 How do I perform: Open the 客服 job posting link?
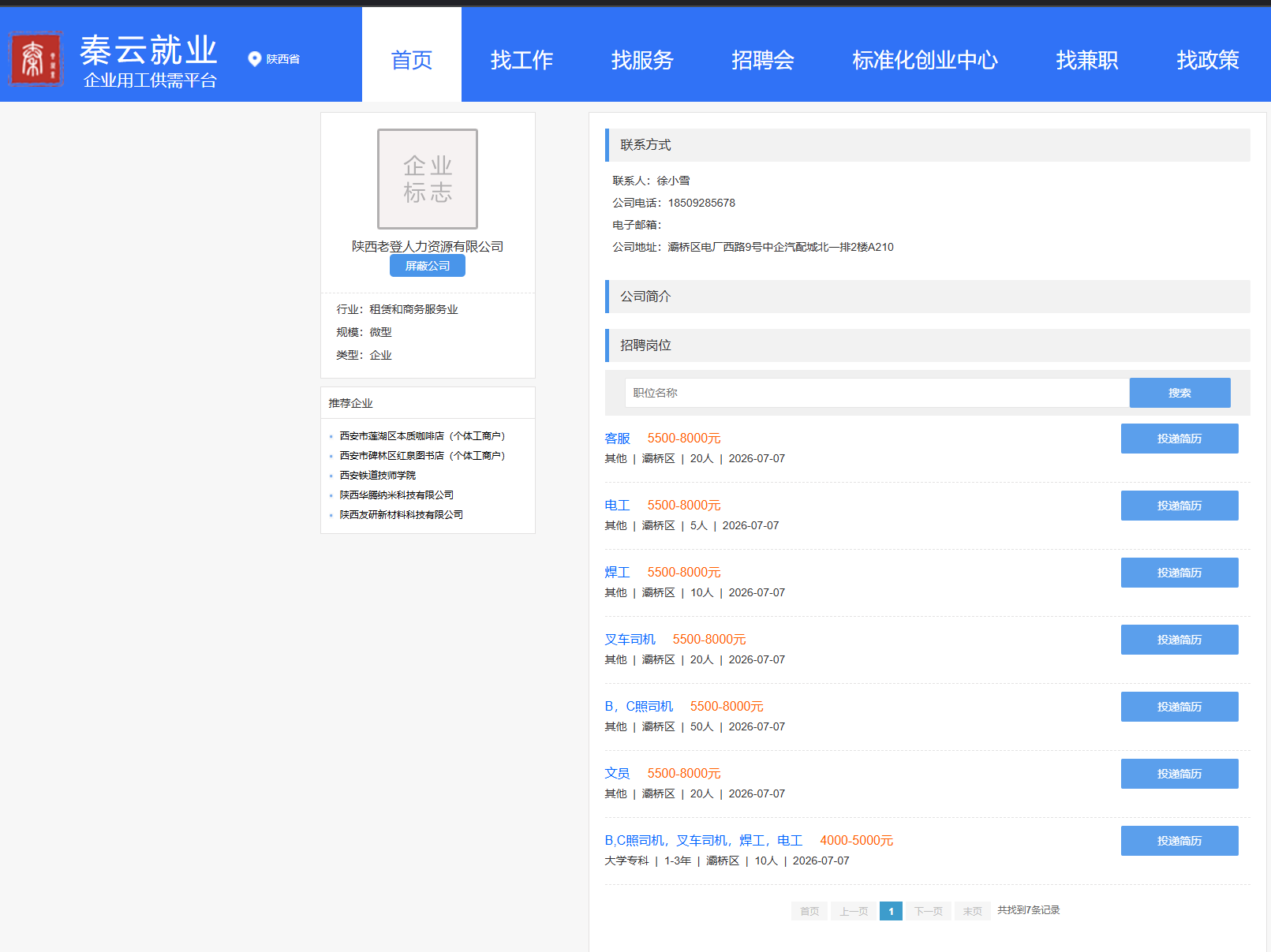(618, 439)
